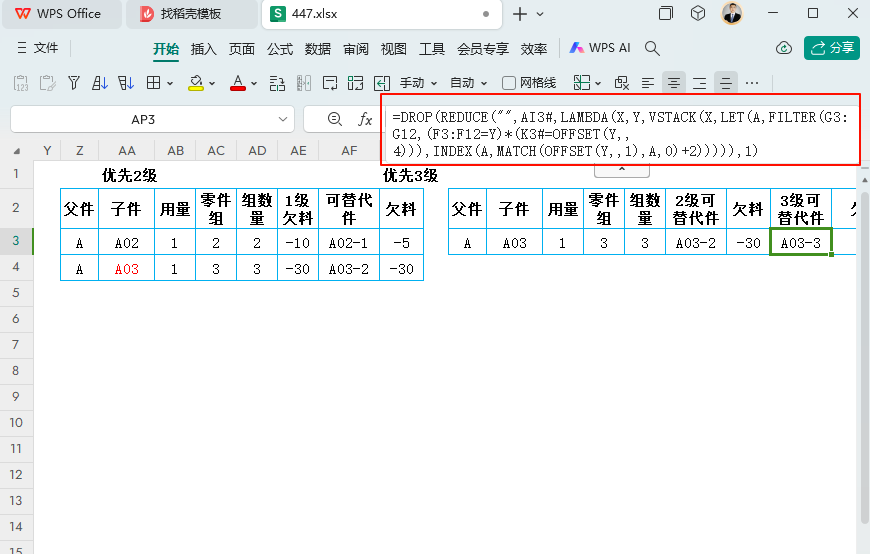
Task: Switch to the 审阅 tab
Action: click(356, 49)
